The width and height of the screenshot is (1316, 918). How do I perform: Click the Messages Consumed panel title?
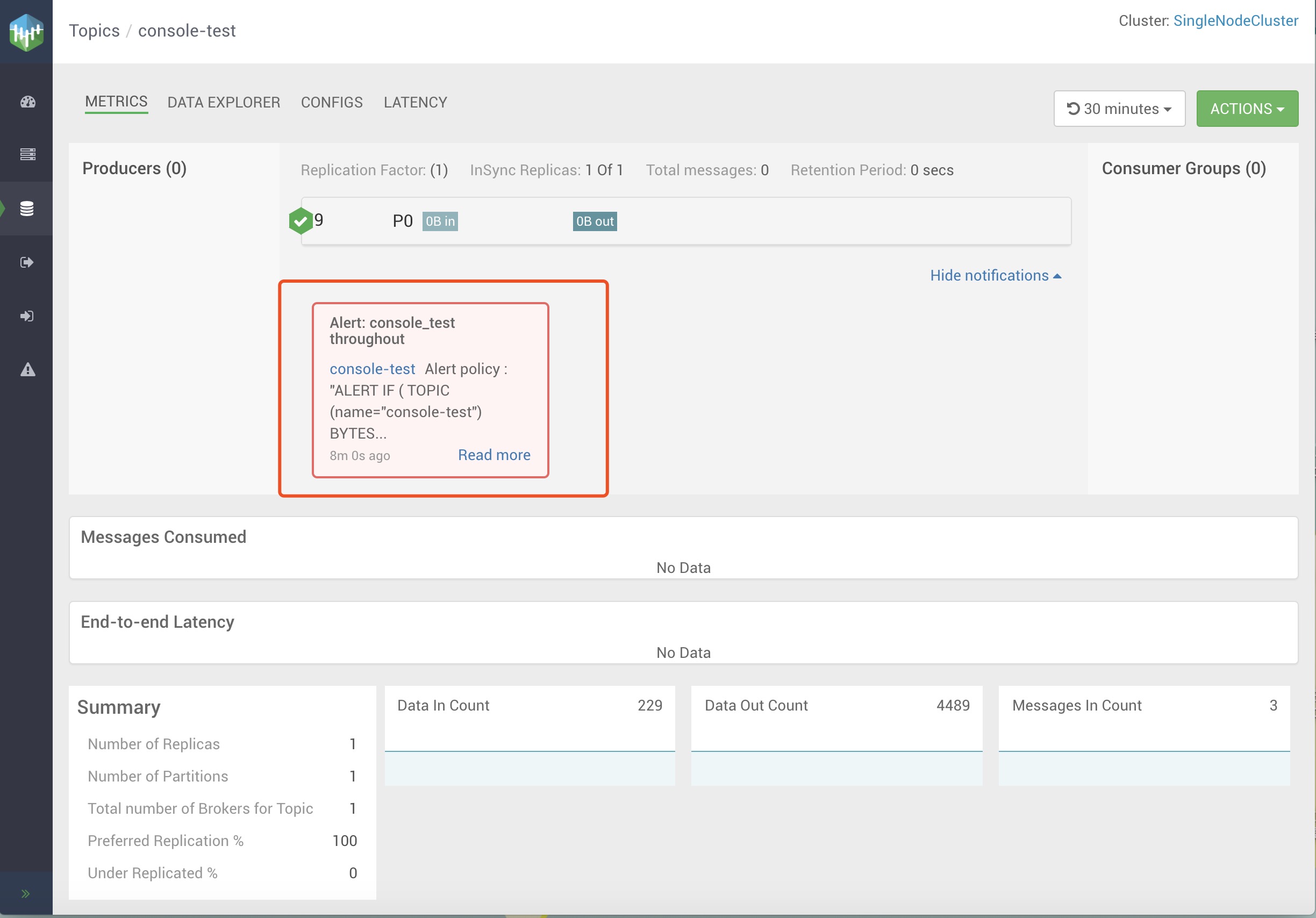(x=163, y=537)
